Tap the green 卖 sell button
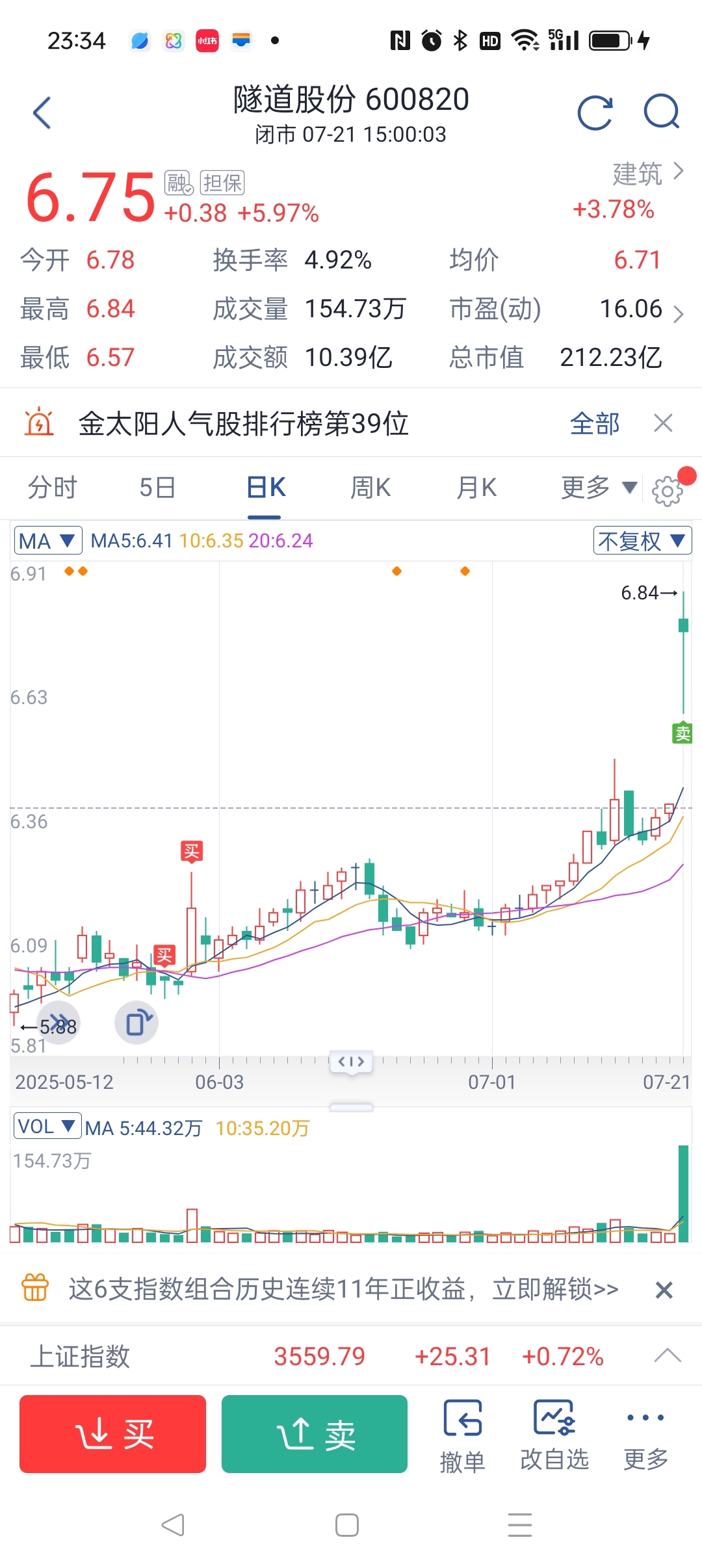Viewport: 702px width, 1568px height. (x=315, y=1434)
